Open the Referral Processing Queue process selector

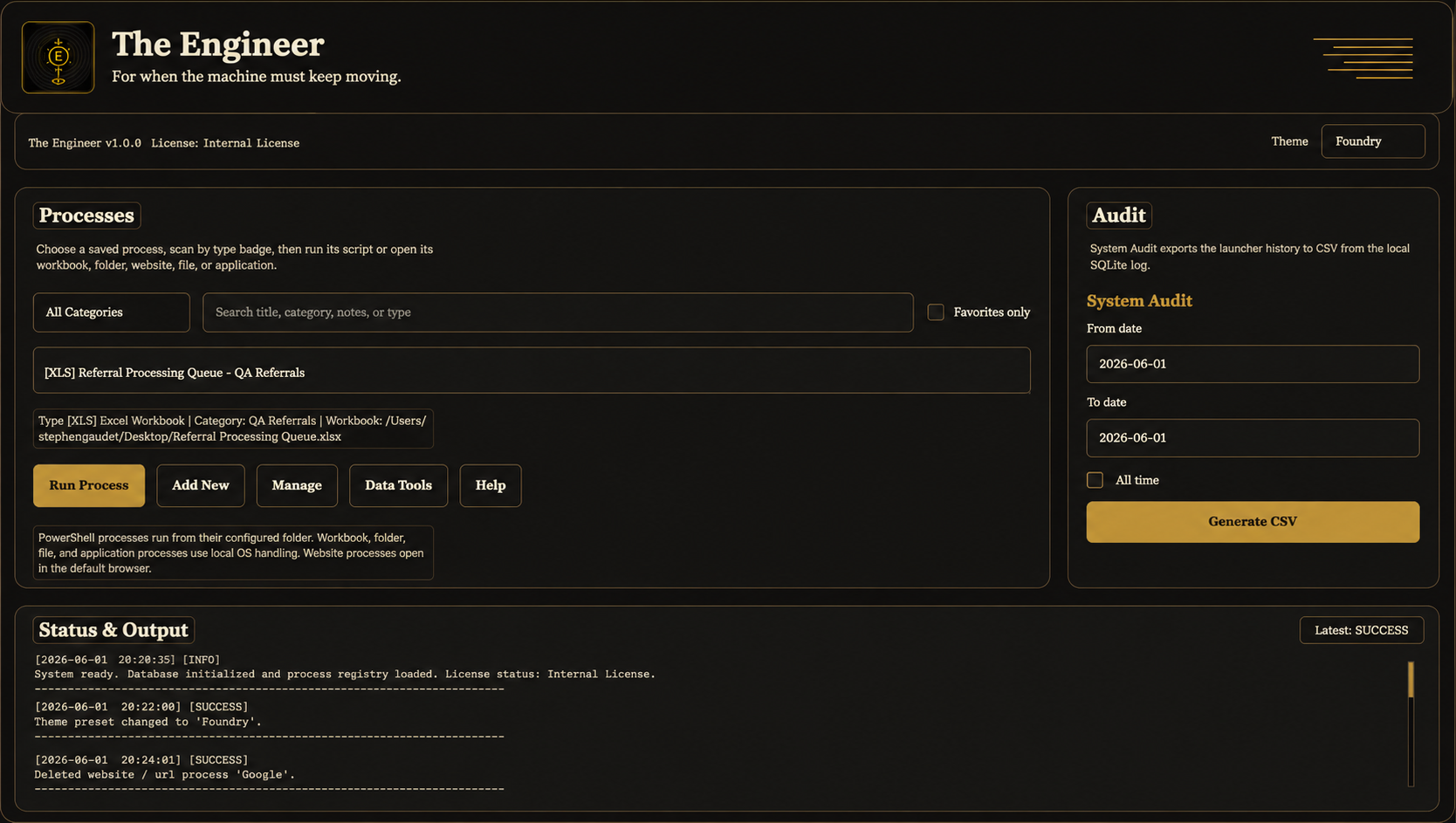(x=532, y=371)
